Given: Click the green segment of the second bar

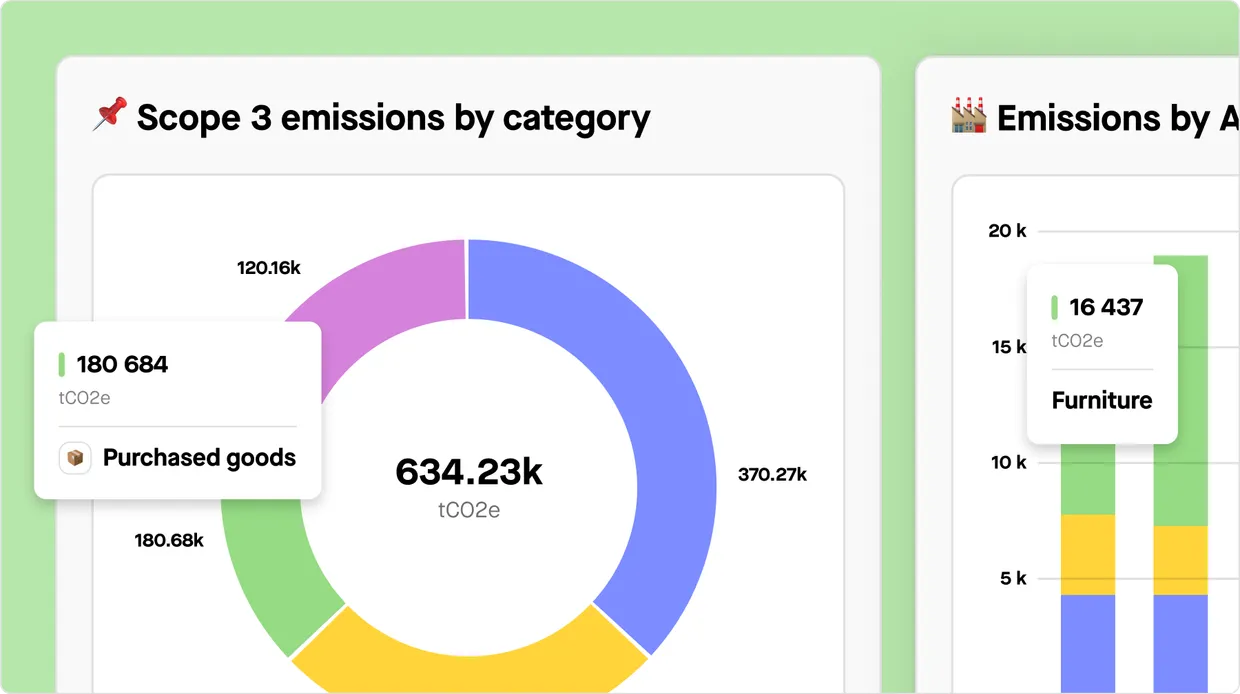Looking at the screenshot, I should (x=1181, y=390).
